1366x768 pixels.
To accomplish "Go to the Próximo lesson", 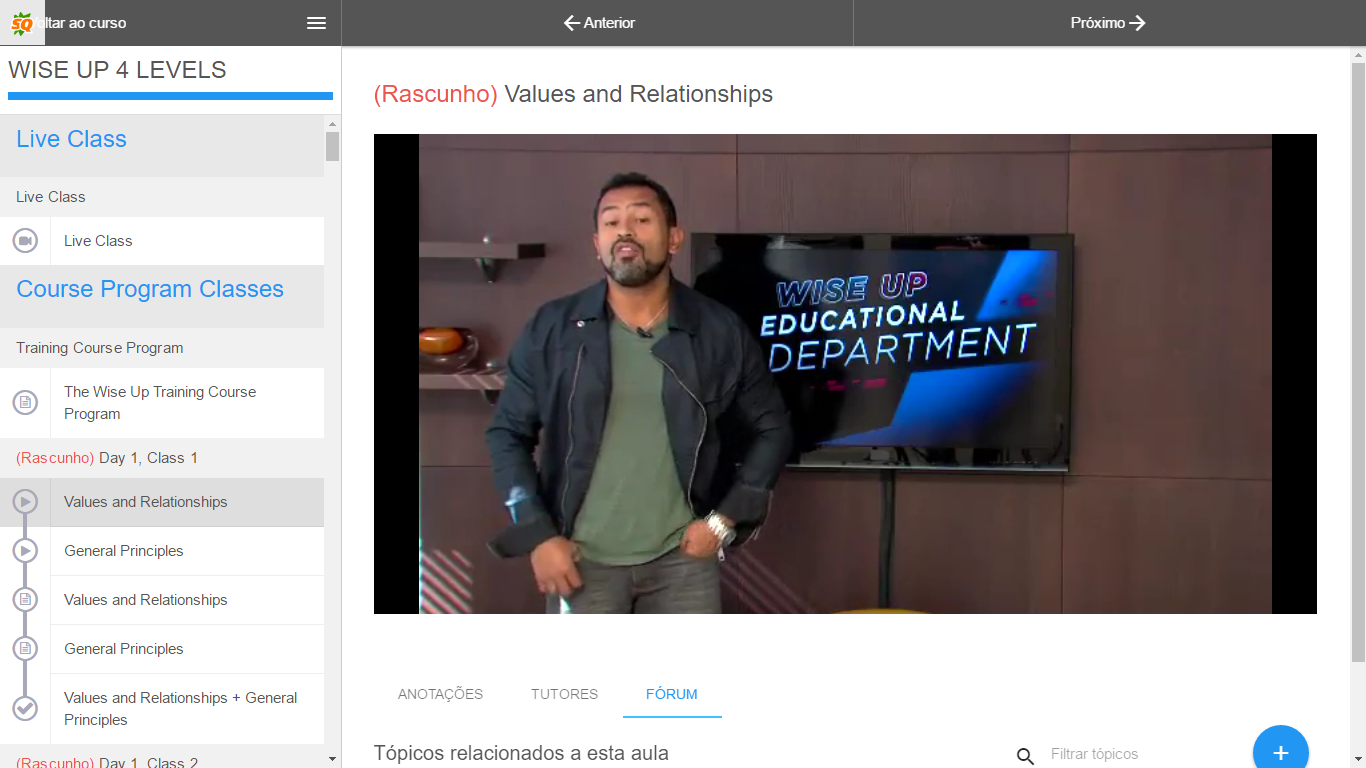I will [x=1109, y=23].
